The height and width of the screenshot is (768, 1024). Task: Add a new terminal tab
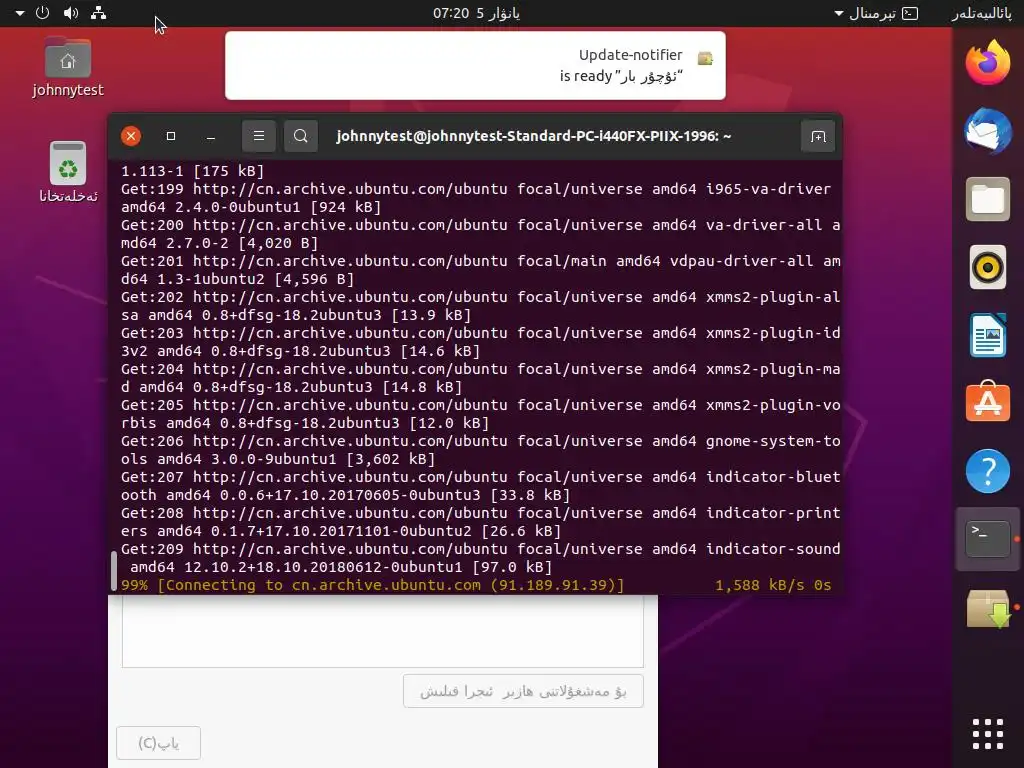818,136
